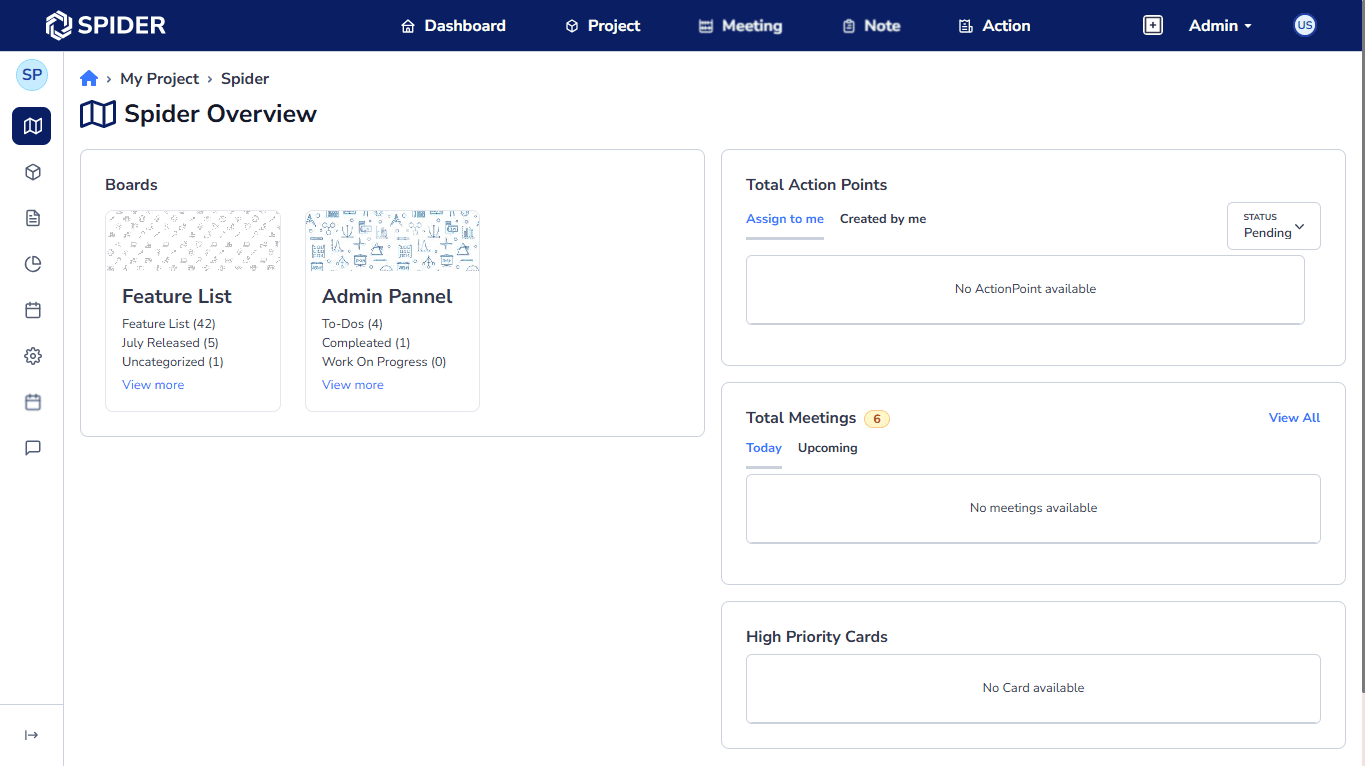This screenshot has width=1365, height=766.
Task: Open the Admin account dropdown
Action: pos(1219,25)
